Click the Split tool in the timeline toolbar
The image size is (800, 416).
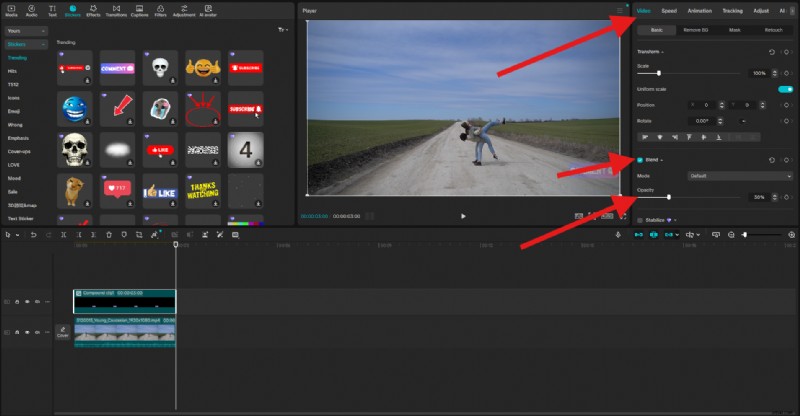pyautogui.click(x=64, y=235)
